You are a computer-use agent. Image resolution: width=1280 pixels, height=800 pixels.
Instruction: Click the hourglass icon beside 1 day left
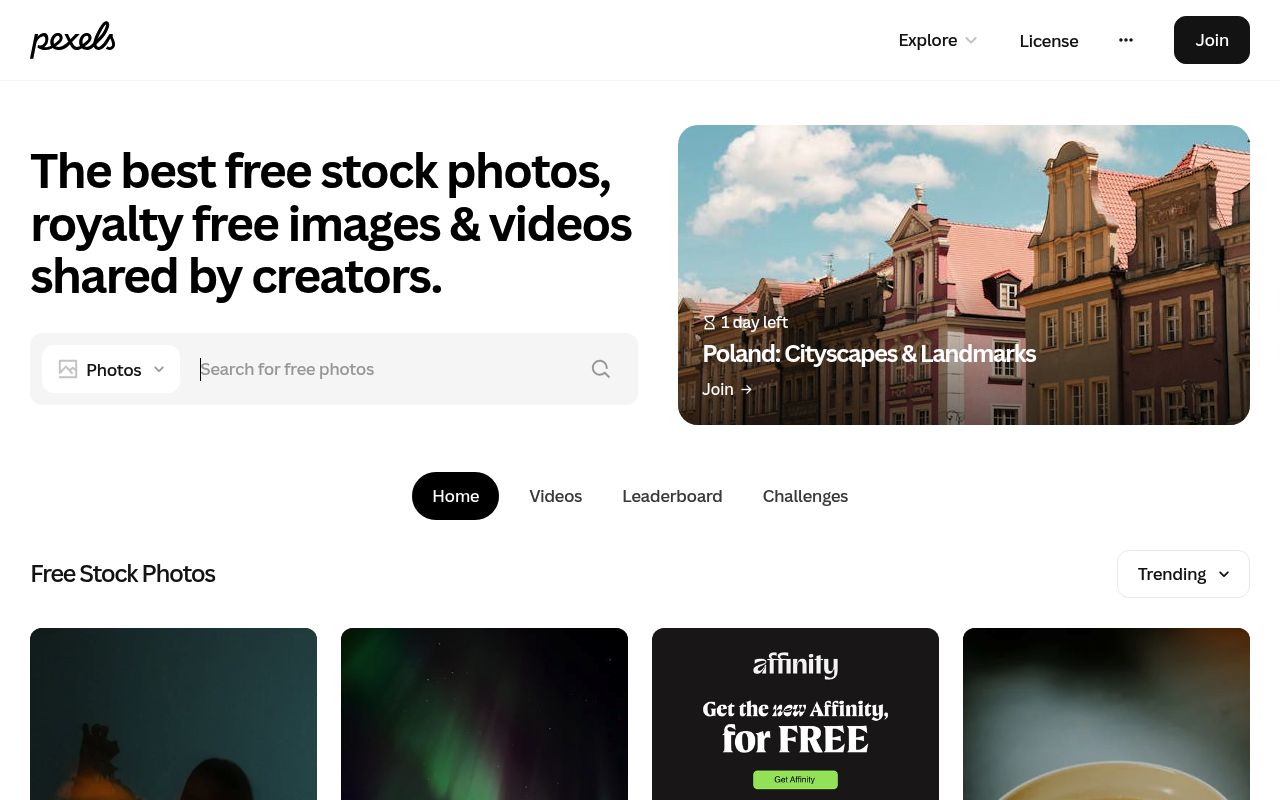click(x=709, y=322)
